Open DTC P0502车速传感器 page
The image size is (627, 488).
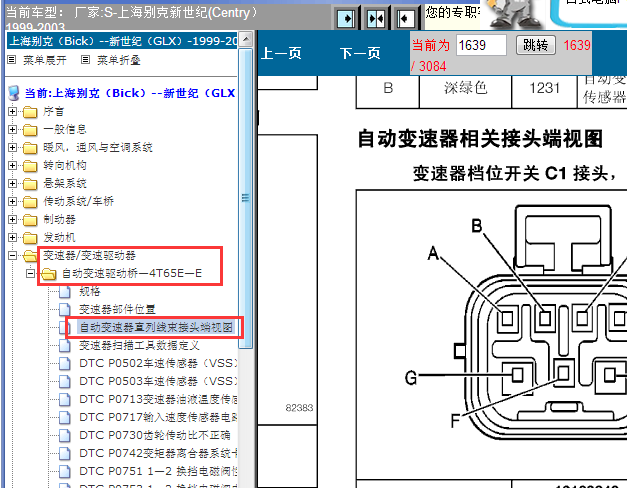pos(158,363)
